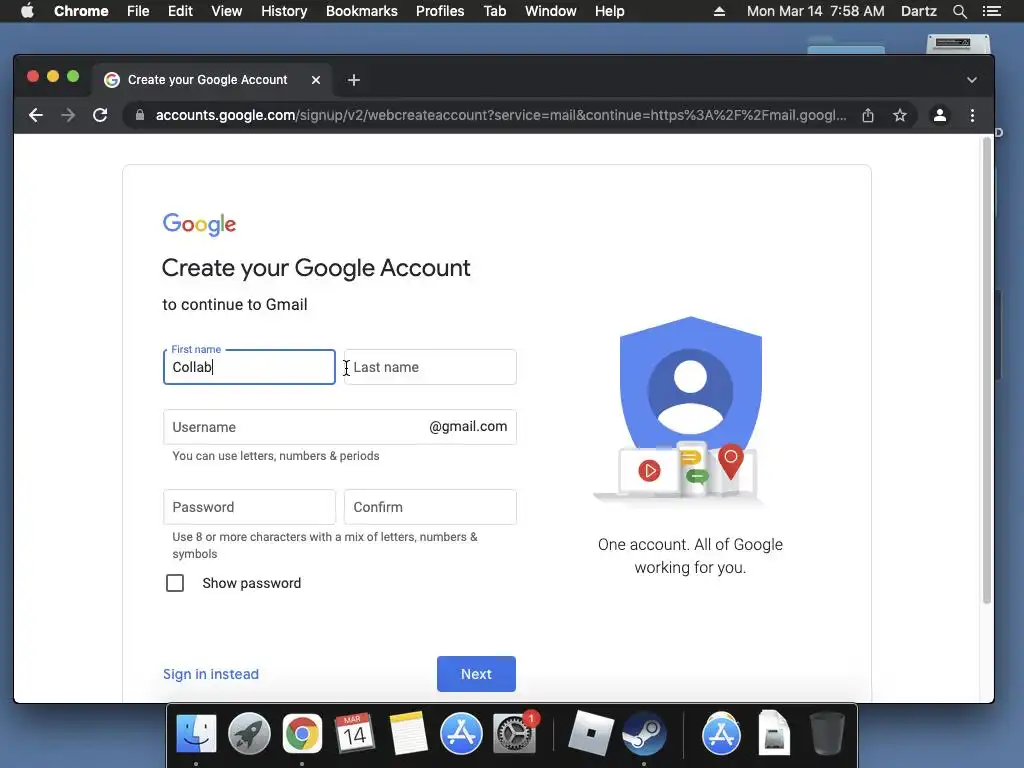Enable the Show password checkbox
Viewport: 1024px width, 768px height.
tap(175, 583)
